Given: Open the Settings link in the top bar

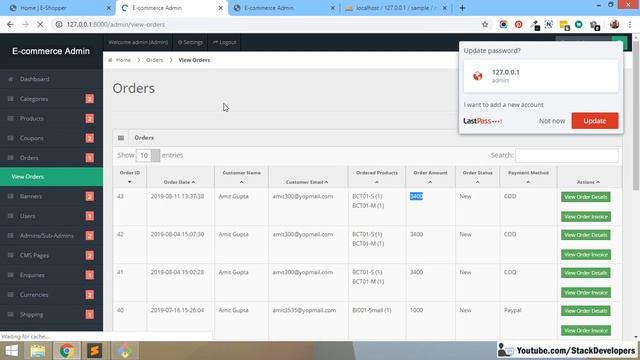Looking at the screenshot, I should pyautogui.click(x=190, y=42).
